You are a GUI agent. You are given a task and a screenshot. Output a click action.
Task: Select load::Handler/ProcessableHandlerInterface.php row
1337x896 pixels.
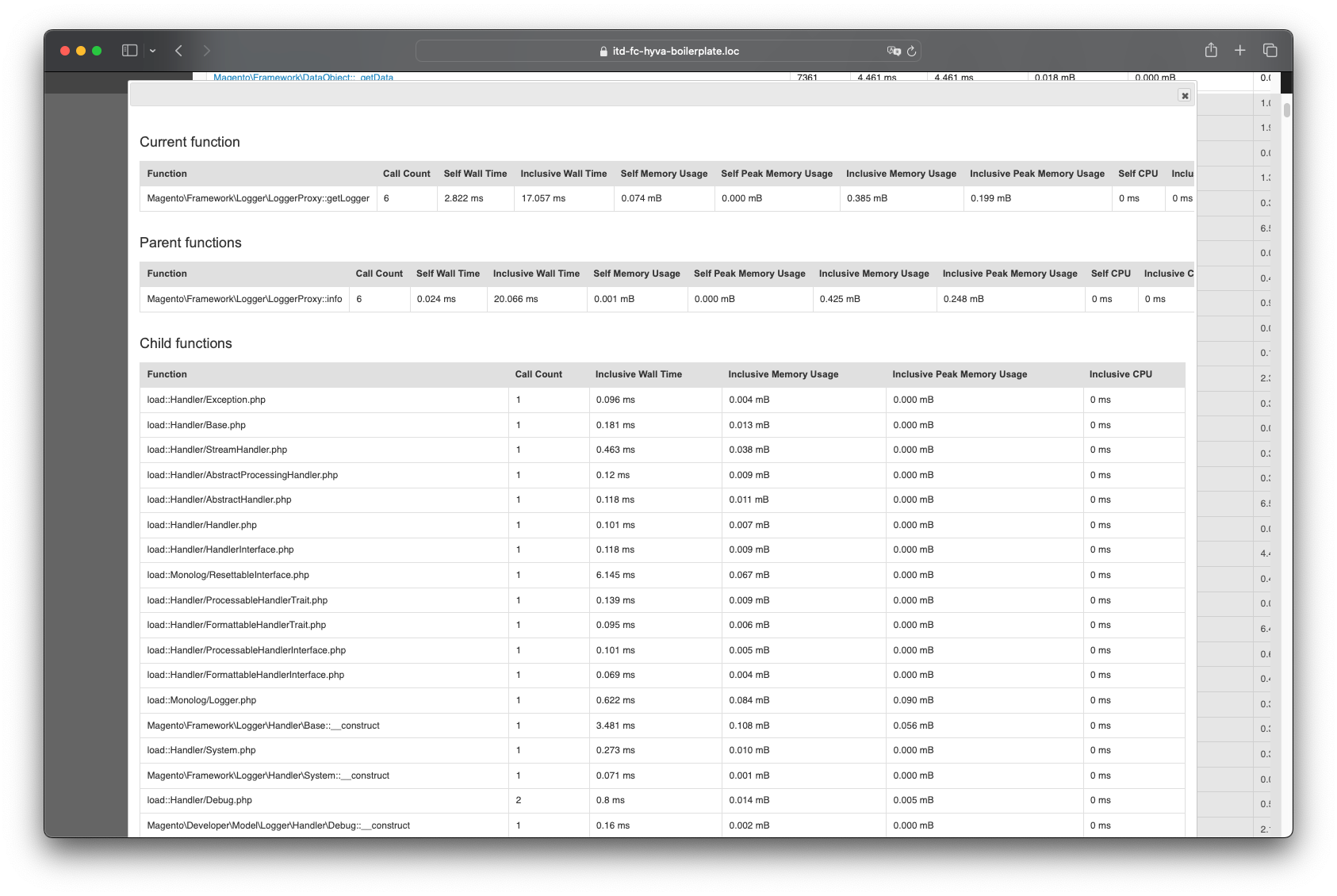pos(662,650)
